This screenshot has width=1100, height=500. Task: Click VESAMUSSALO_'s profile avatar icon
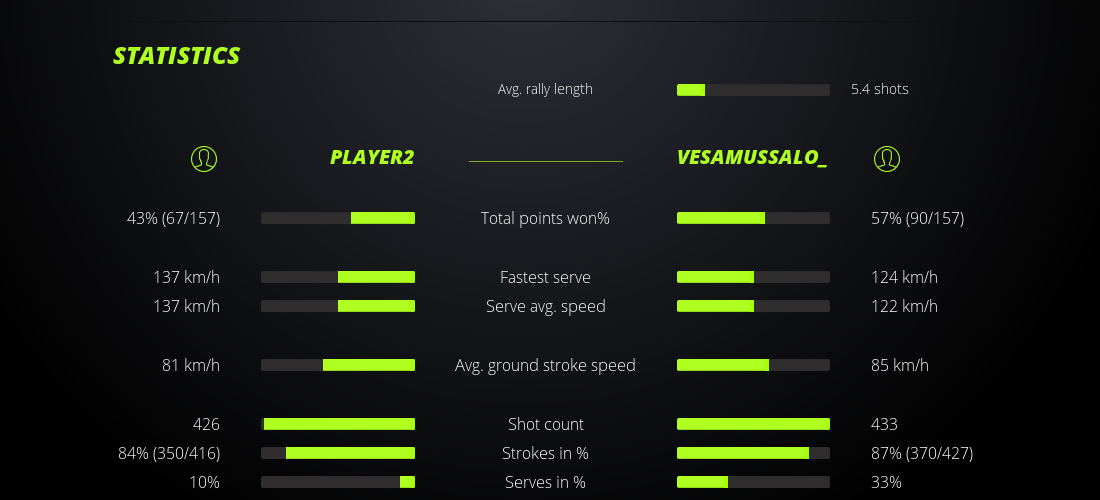tap(886, 158)
